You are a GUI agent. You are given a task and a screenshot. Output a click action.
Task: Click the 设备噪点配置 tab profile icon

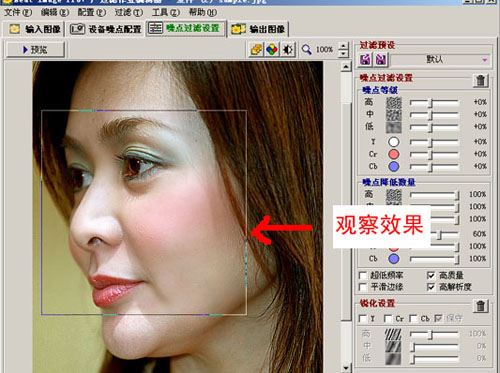coord(77,29)
